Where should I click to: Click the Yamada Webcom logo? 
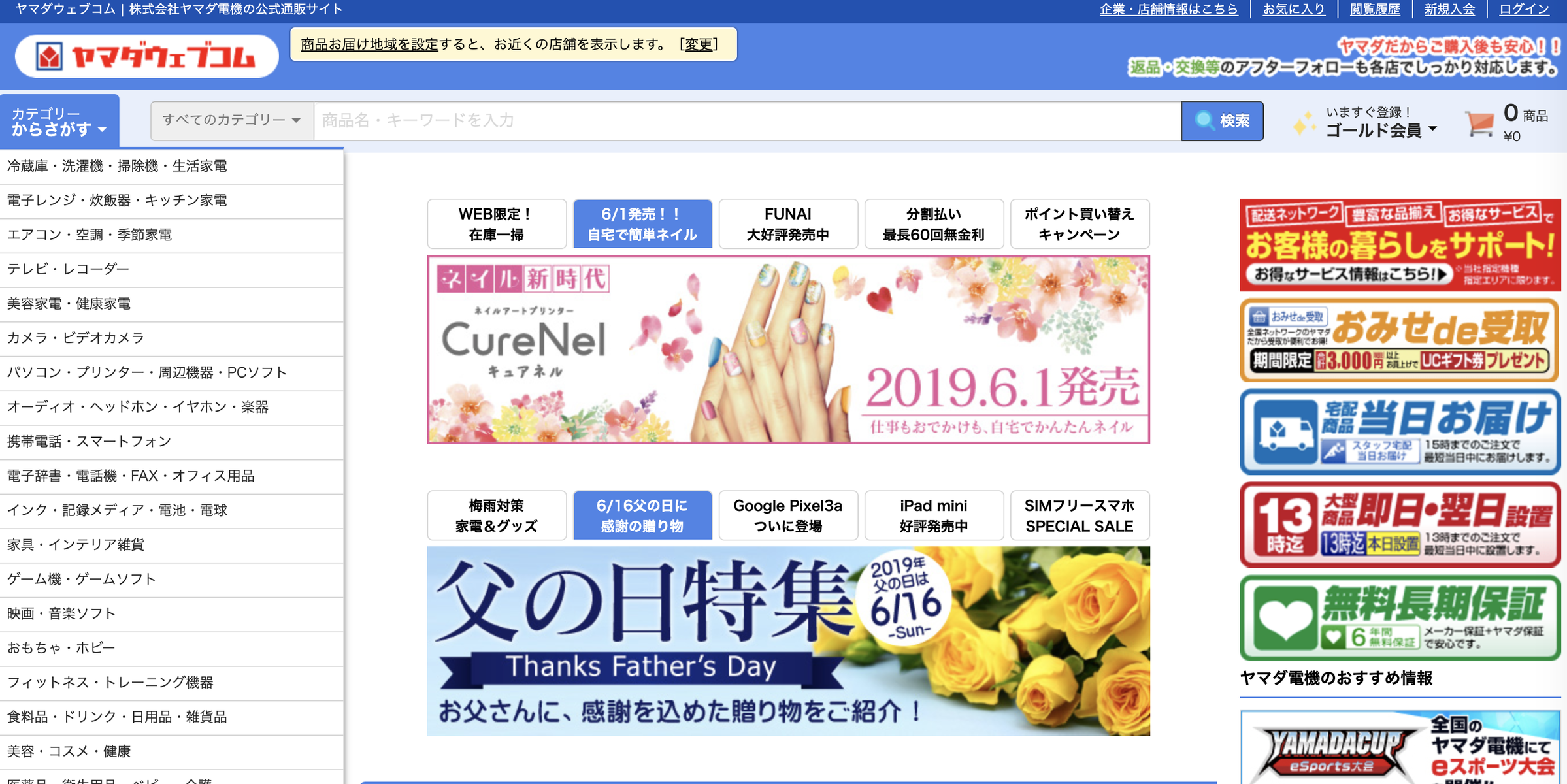point(146,56)
